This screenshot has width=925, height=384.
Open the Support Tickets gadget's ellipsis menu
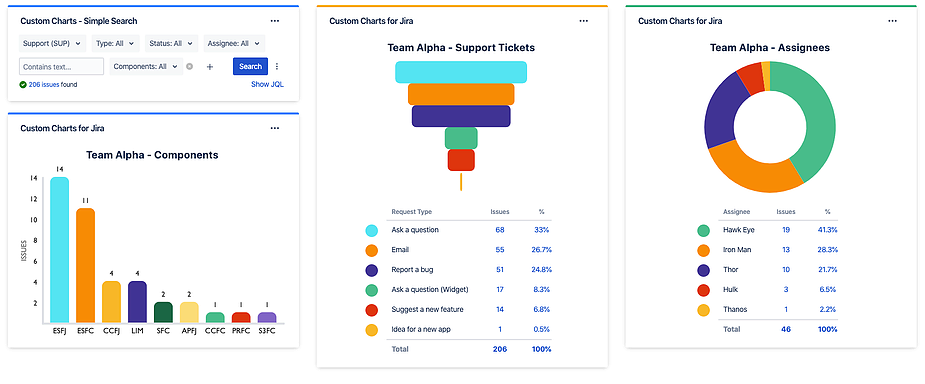(x=583, y=21)
